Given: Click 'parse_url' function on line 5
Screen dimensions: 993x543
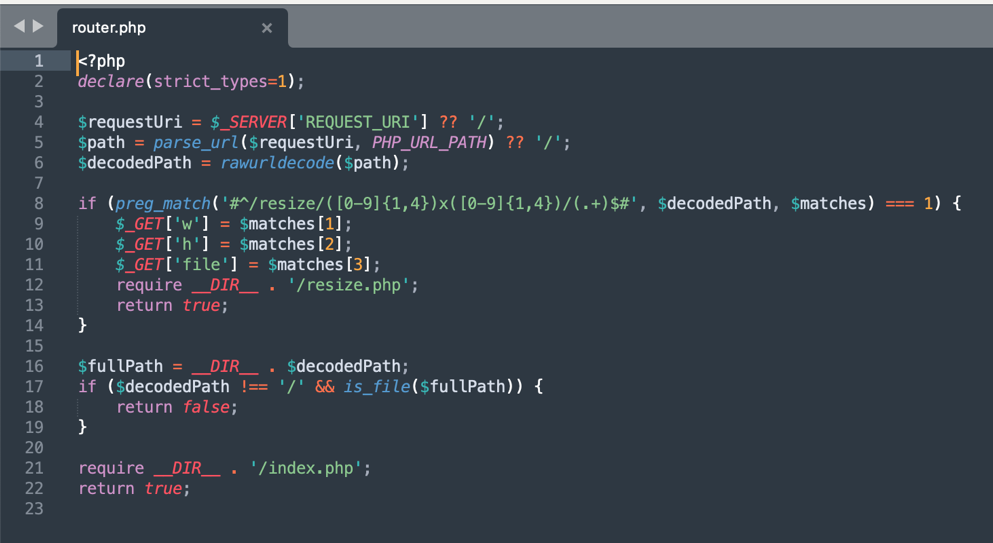Looking at the screenshot, I should [x=196, y=143].
